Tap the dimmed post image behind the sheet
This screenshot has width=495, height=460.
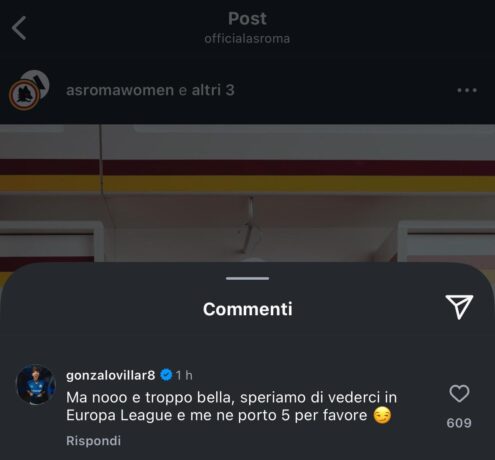247,193
